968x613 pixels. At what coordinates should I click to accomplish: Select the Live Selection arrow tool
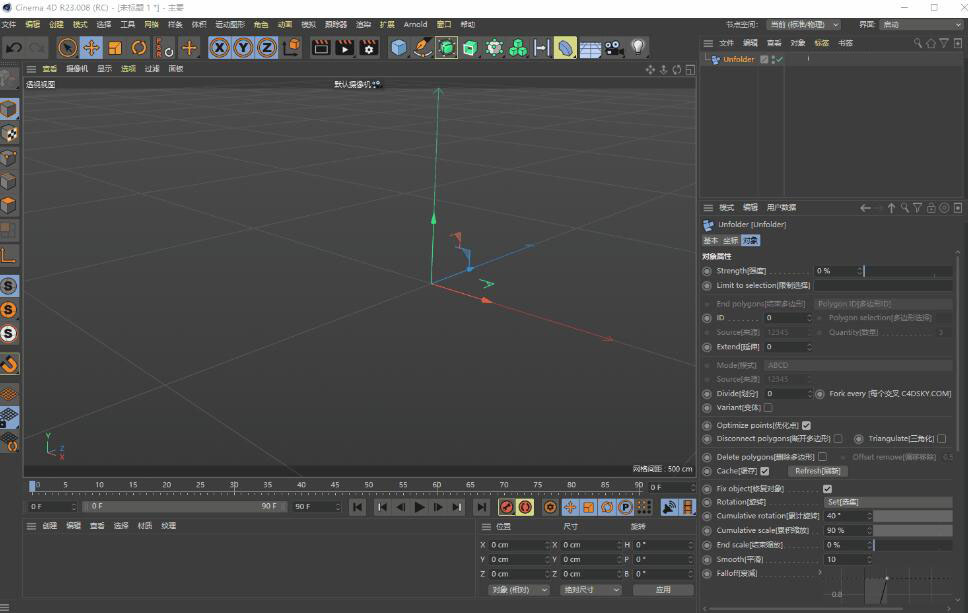pyautogui.click(x=67, y=48)
